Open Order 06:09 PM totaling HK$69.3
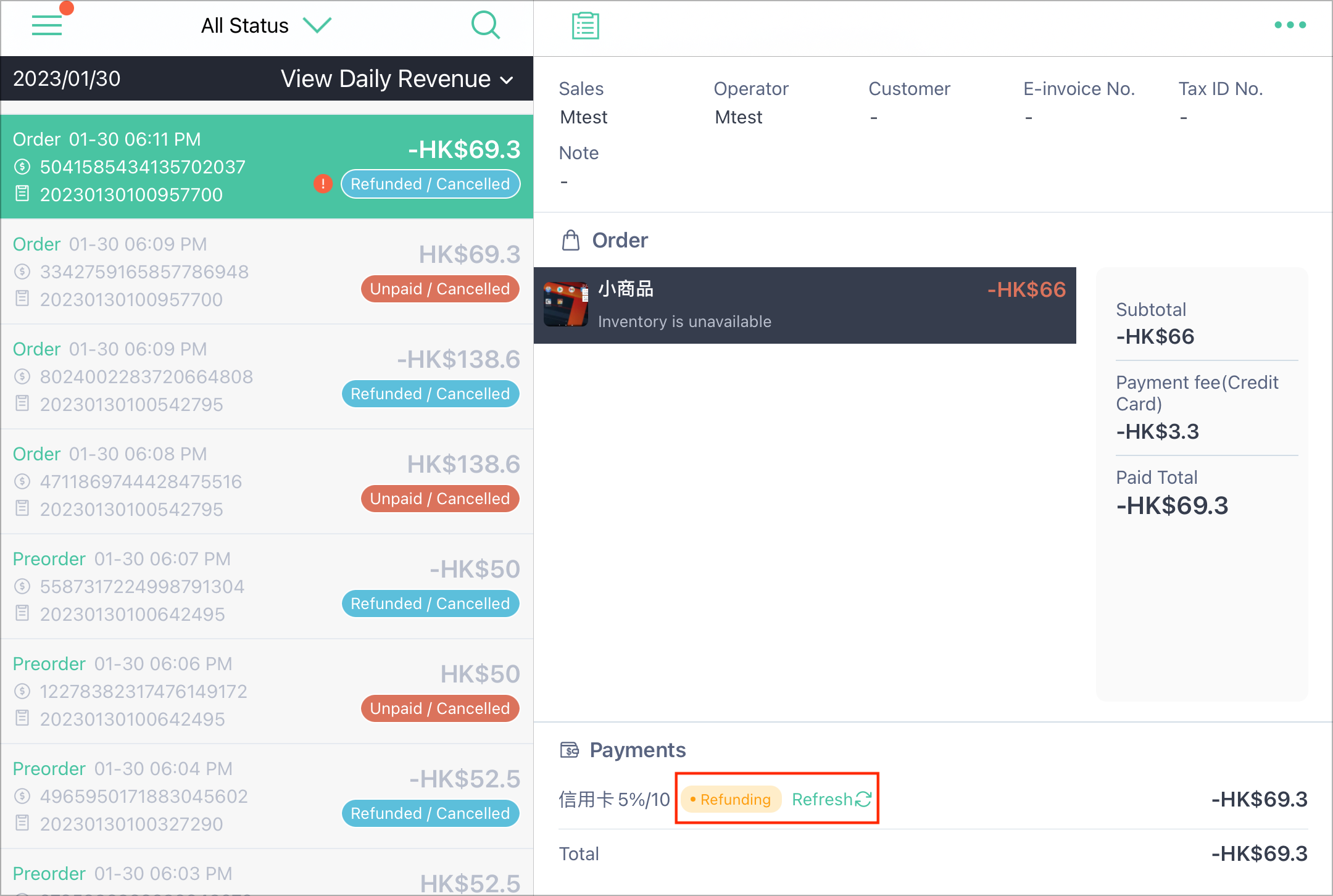 [x=267, y=272]
